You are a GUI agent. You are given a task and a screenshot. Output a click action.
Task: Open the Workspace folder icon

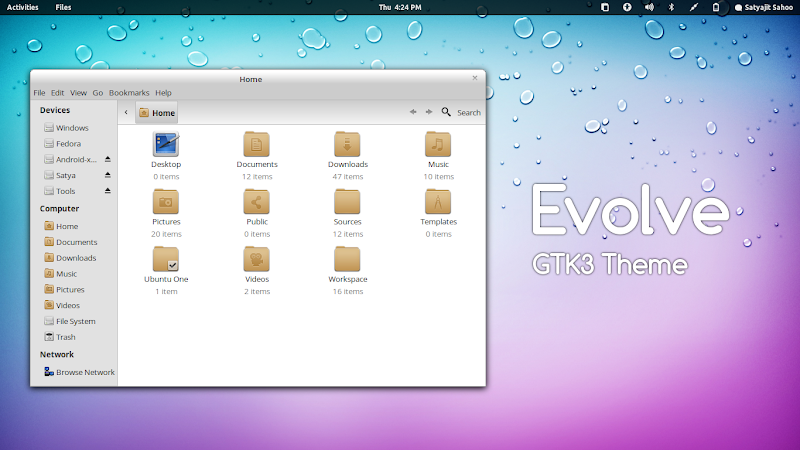(x=347, y=259)
